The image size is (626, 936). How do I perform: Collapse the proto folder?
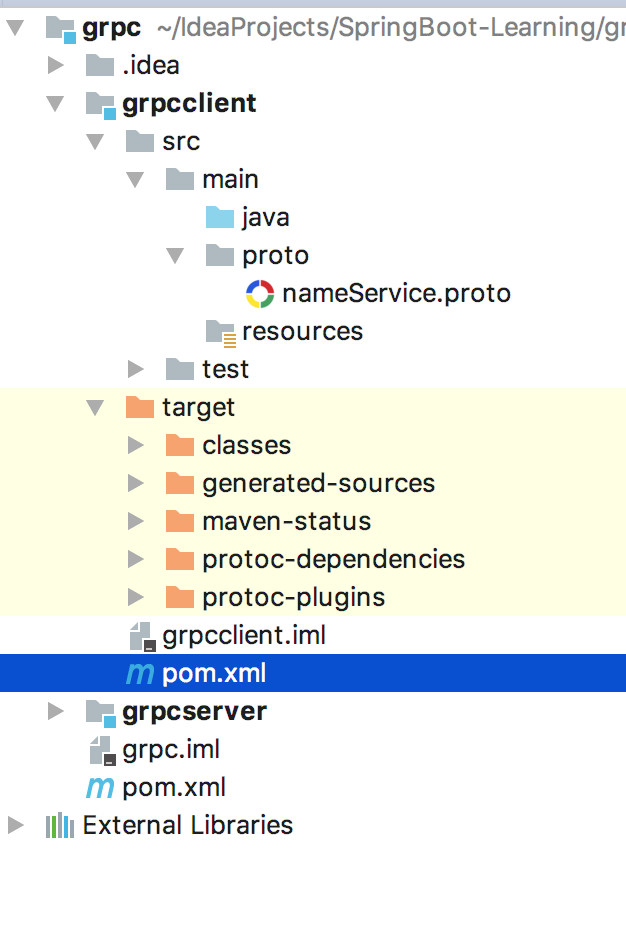point(176,255)
